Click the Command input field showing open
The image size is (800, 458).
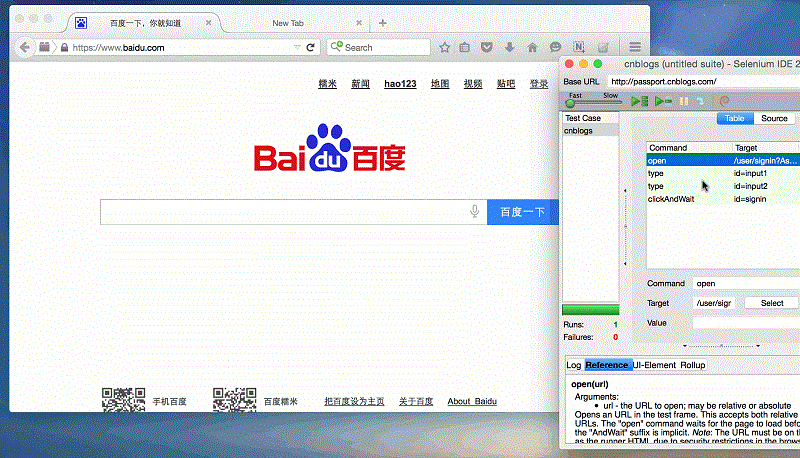(x=746, y=284)
